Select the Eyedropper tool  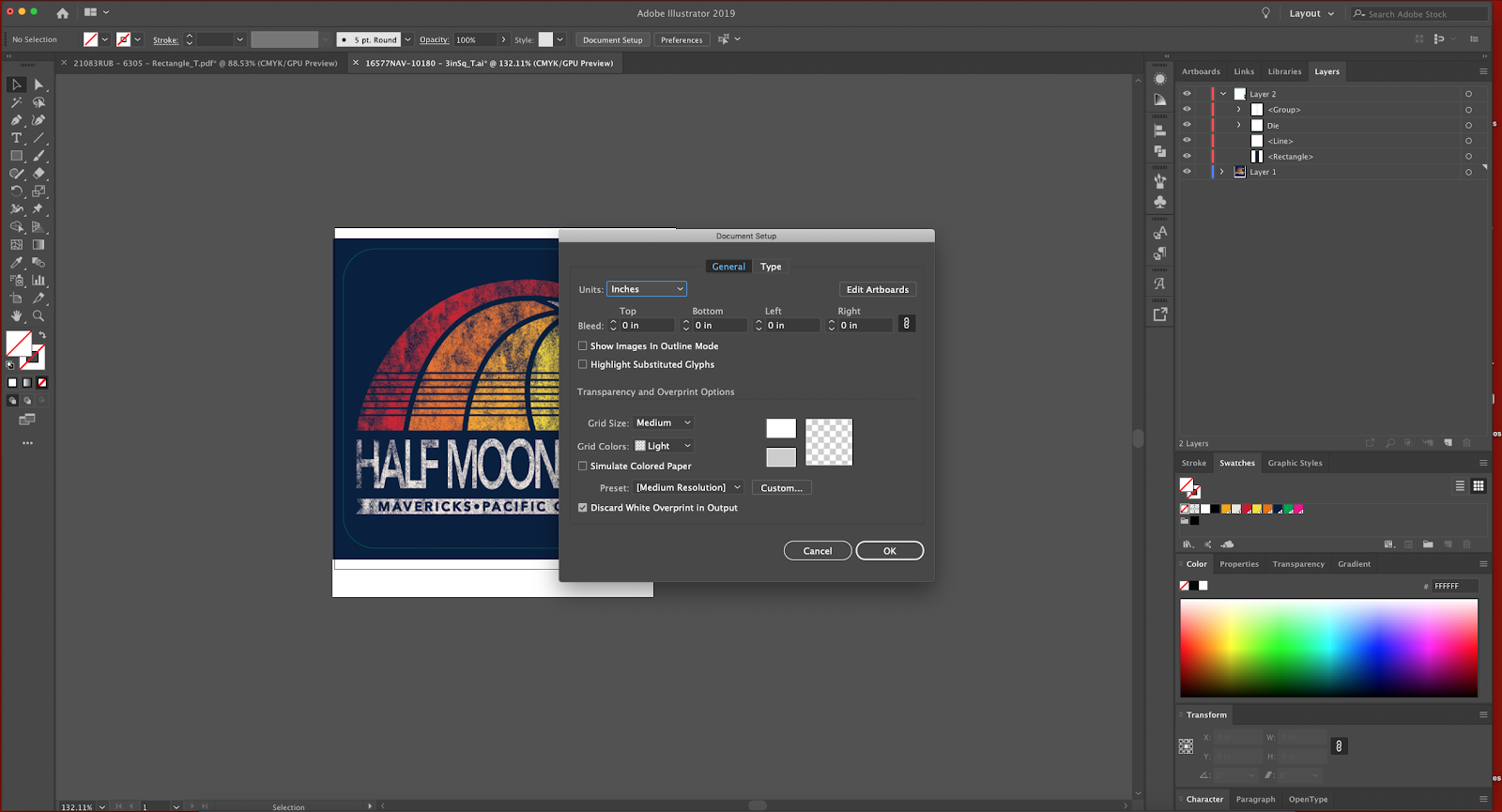16,263
